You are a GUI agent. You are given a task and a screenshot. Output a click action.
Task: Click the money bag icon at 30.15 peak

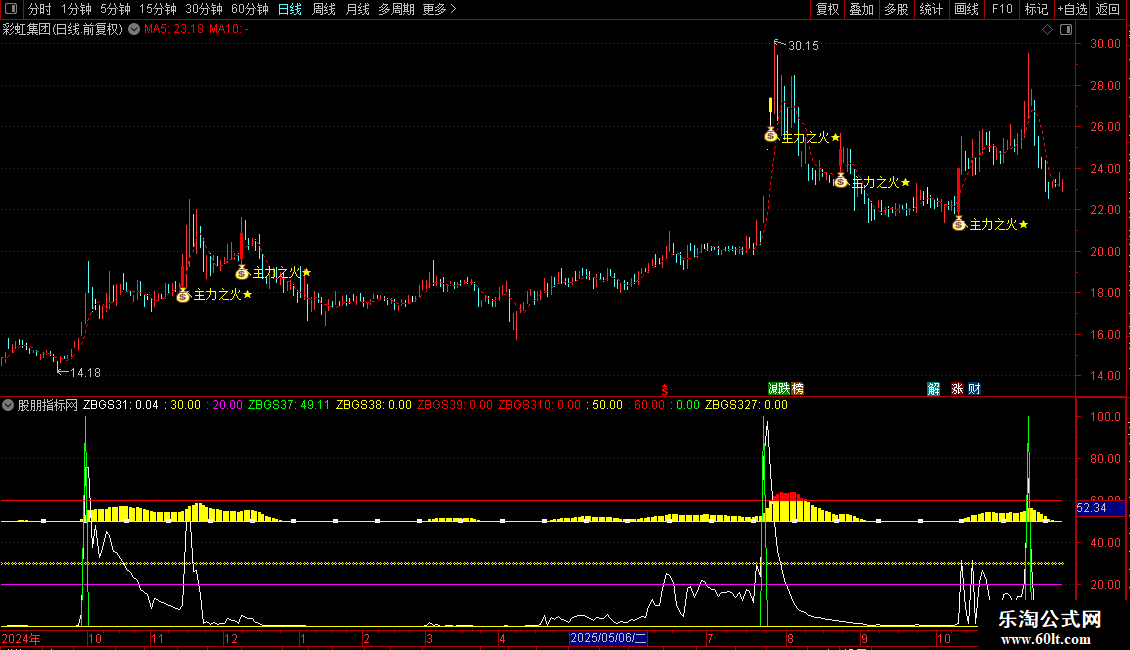(770, 134)
